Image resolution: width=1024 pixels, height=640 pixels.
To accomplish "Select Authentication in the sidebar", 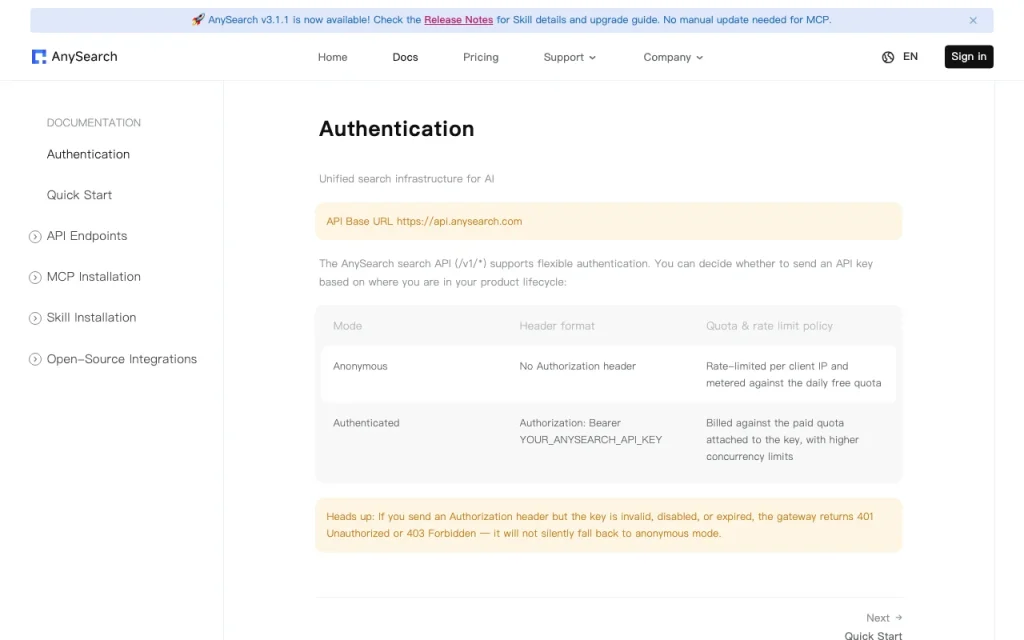I will coord(88,154).
